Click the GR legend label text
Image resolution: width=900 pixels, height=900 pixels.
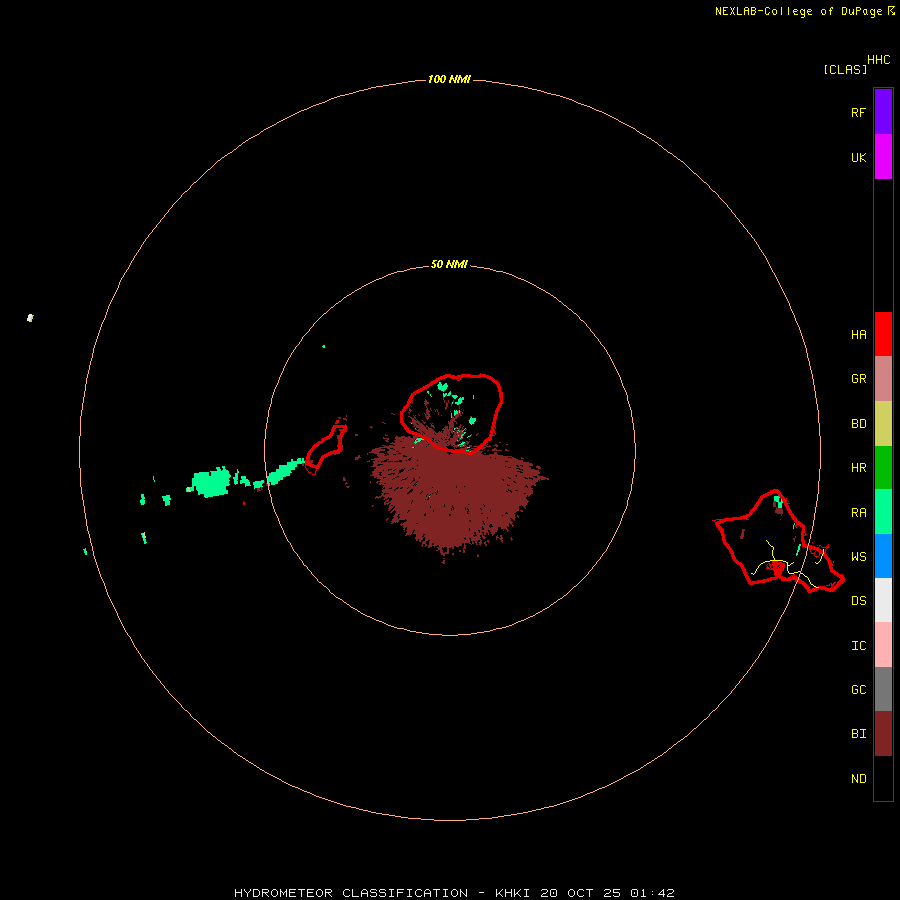pos(858,379)
